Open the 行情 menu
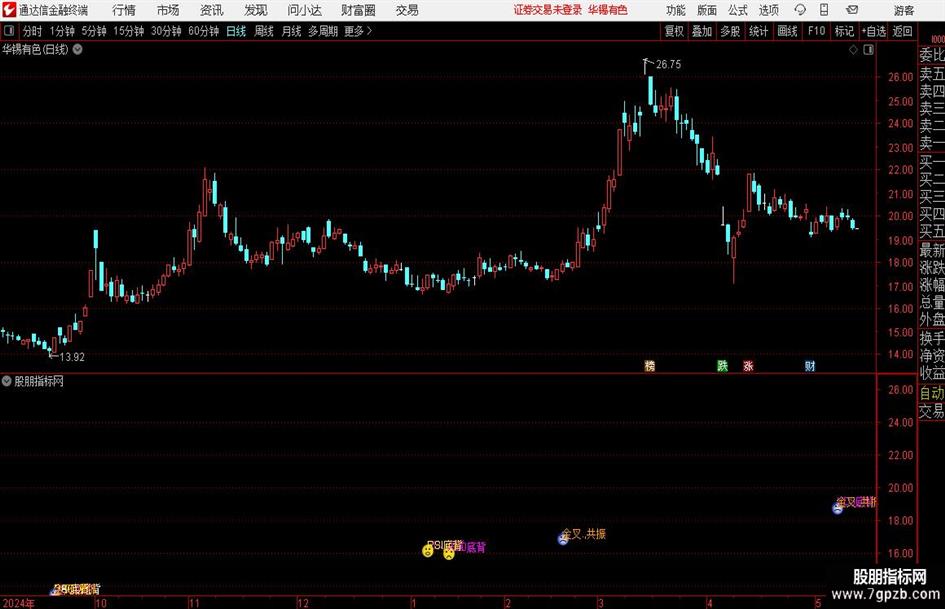 pos(124,10)
